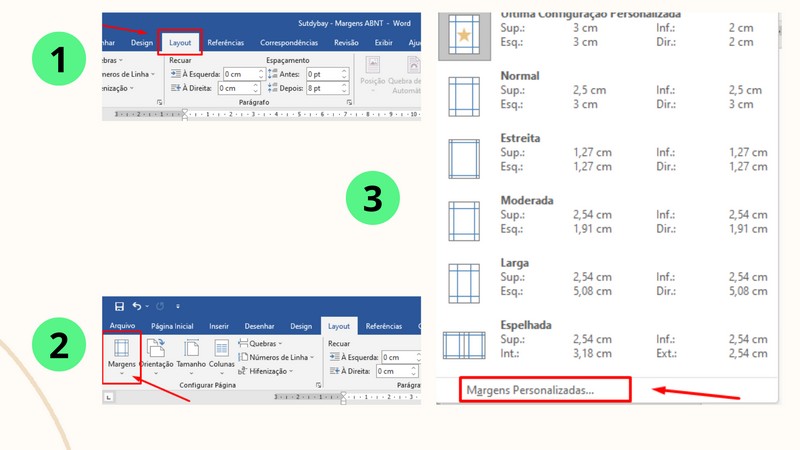Image resolution: width=800 pixels, height=450 pixels.
Task: Select the Estreita margin preset
Action: tap(607, 159)
